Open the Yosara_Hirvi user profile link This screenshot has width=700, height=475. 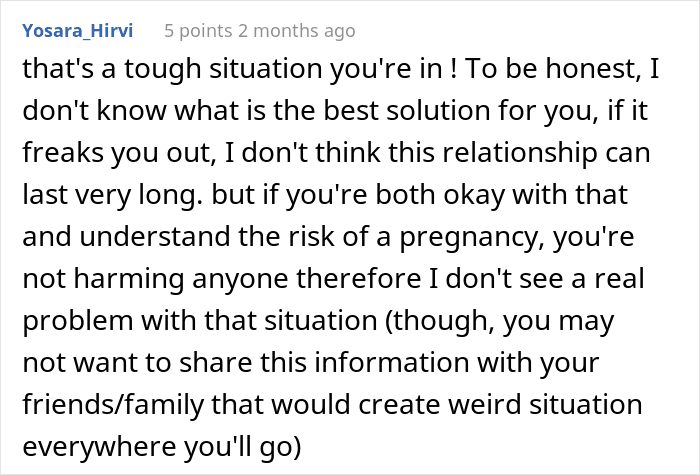click(x=74, y=31)
